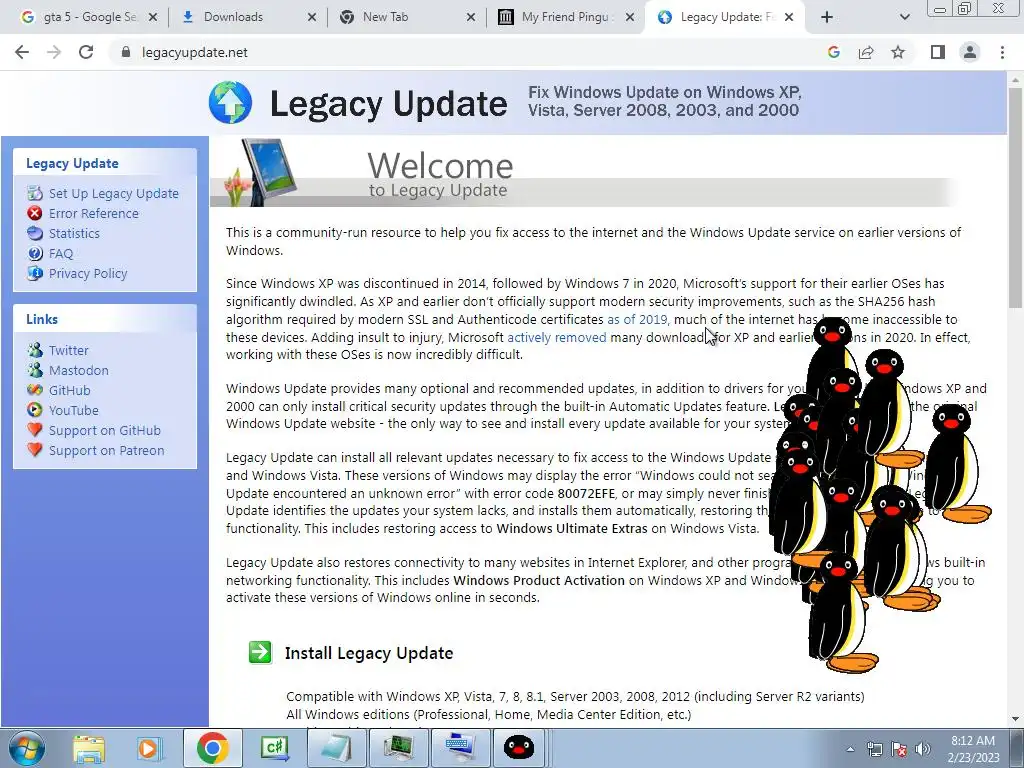The height and width of the screenshot is (768, 1024).
Task: Click the scrollbar down arrow
Action: click(x=1016, y=719)
